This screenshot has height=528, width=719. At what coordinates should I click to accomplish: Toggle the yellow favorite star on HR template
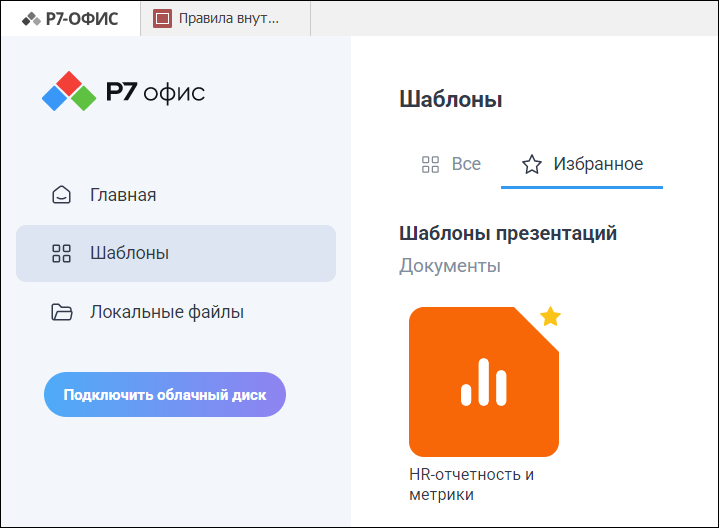tap(550, 317)
